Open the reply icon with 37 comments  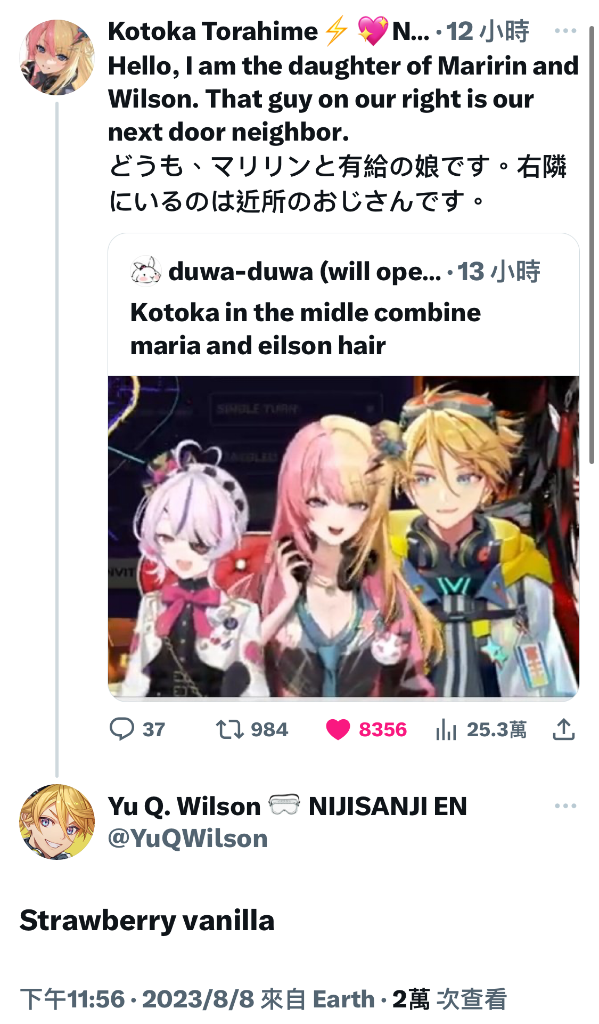click(121, 729)
